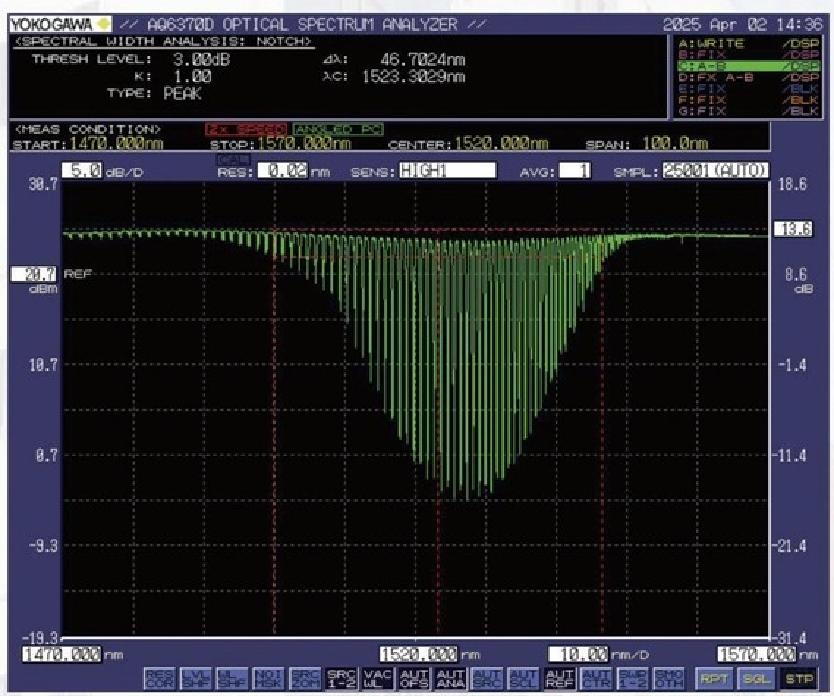The width and height of the screenshot is (834, 696).
Task: Click the SPECTRAL WIDTH ANALYSIS: NOTCH heading
Action: click(164, 41)
